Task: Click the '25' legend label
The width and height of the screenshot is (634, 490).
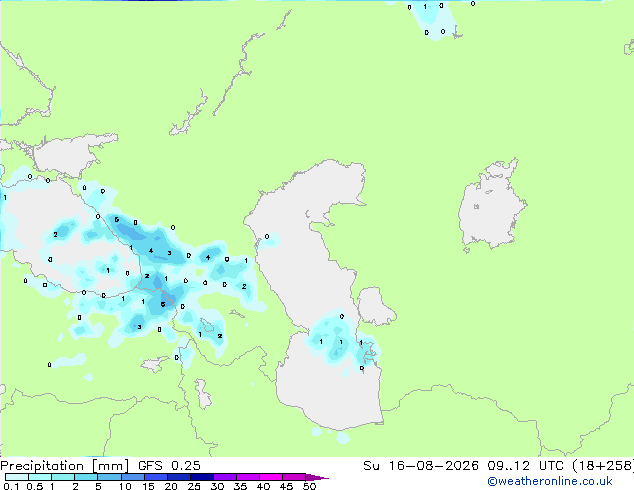Action: pos(194,486)
